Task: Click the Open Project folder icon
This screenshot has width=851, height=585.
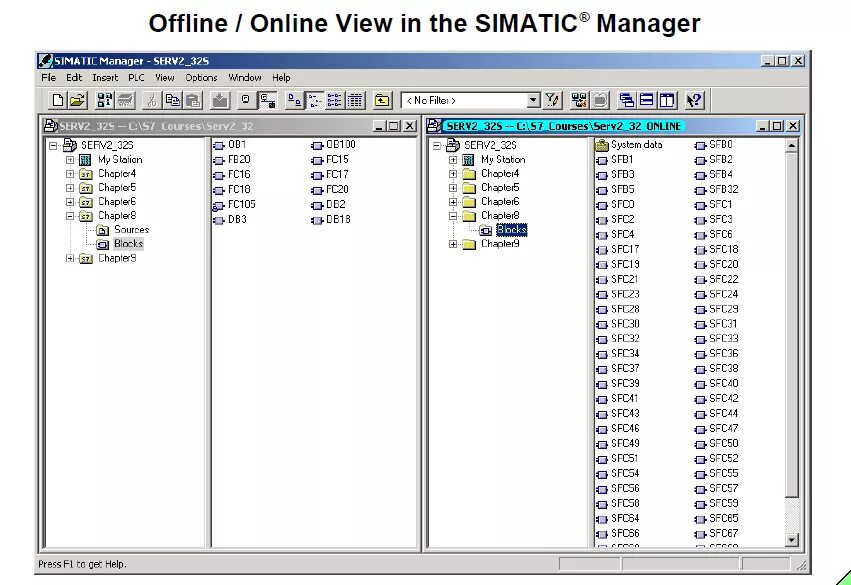Action: (78, 100)
